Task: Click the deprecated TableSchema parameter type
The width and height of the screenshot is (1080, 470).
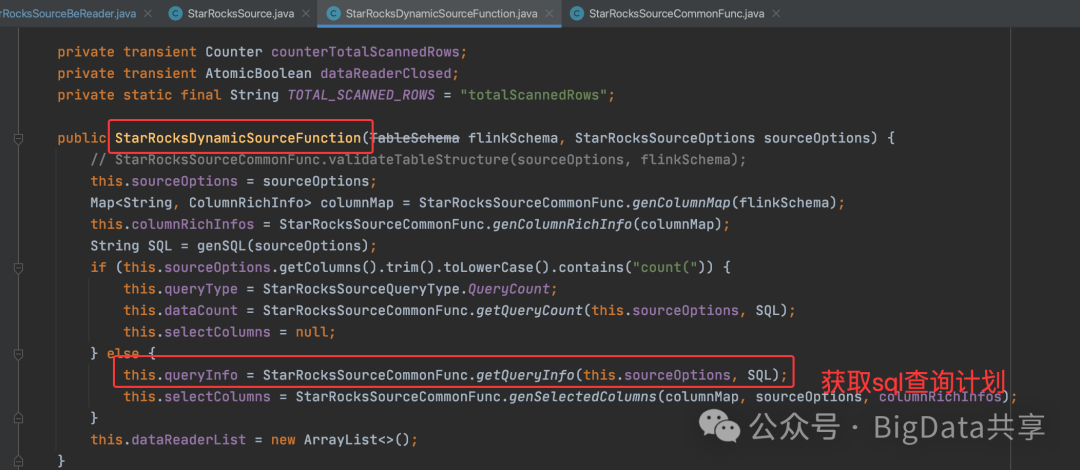Action: [x=416, y=138]
